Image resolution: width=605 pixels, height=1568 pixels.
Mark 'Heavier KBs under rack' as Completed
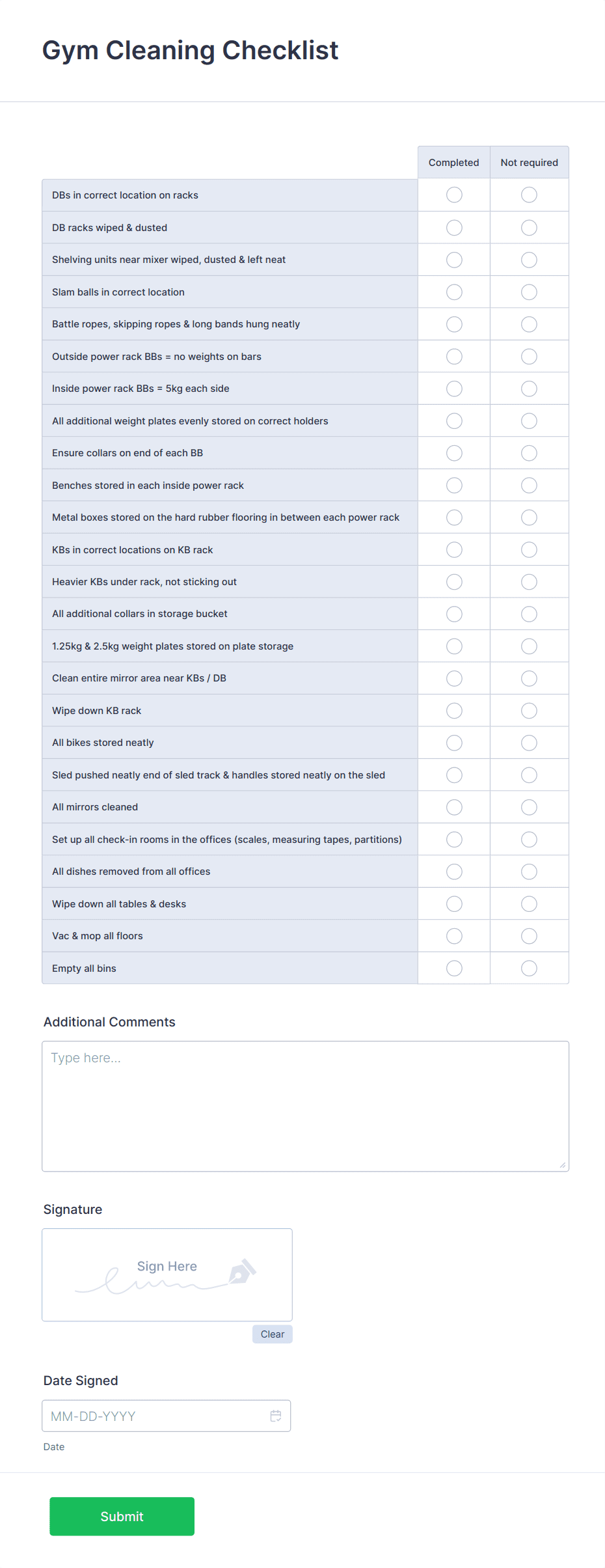click(x=453, y=581)
